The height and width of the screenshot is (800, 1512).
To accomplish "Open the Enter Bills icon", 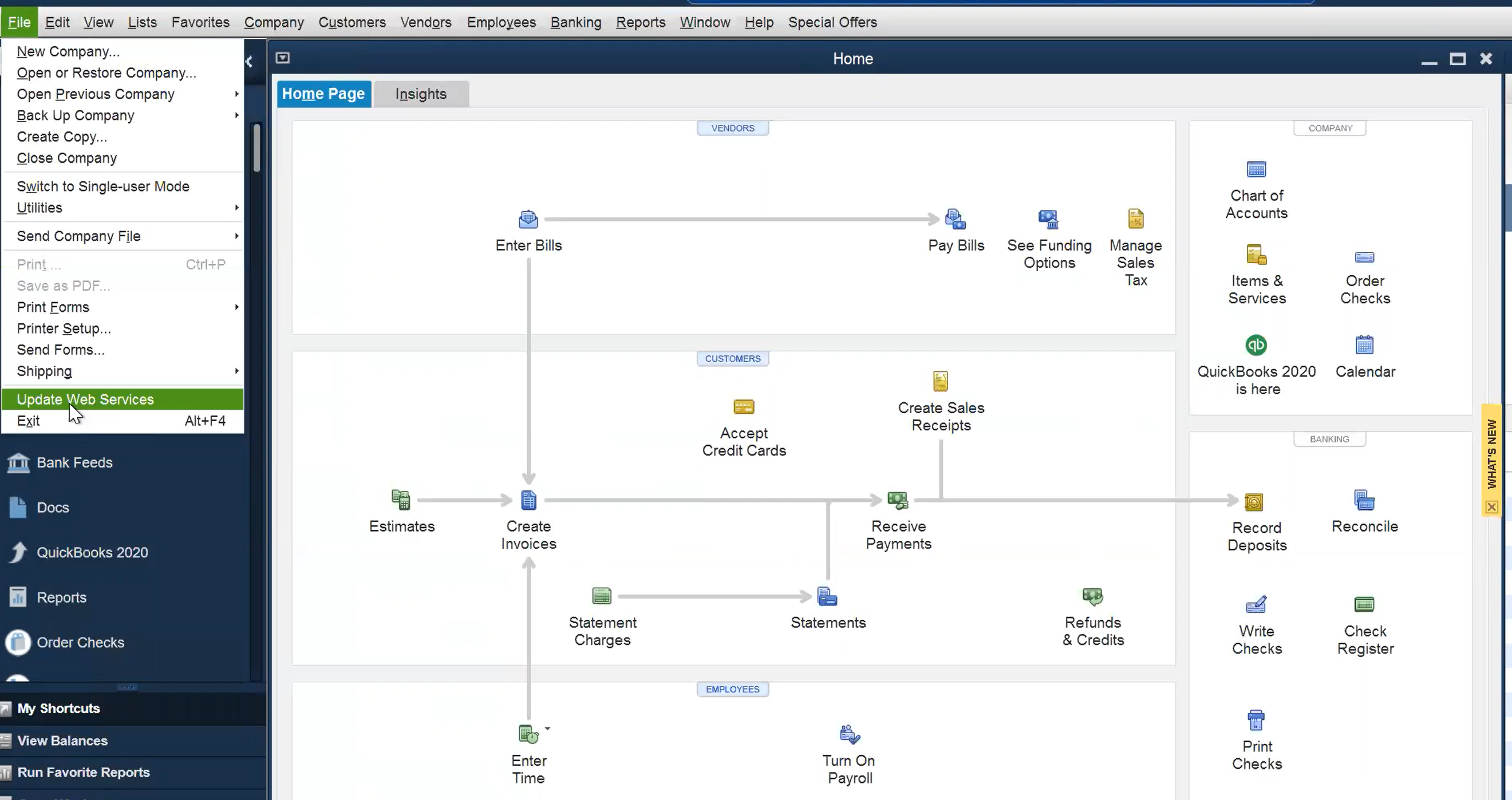I will tap(528, 219).
